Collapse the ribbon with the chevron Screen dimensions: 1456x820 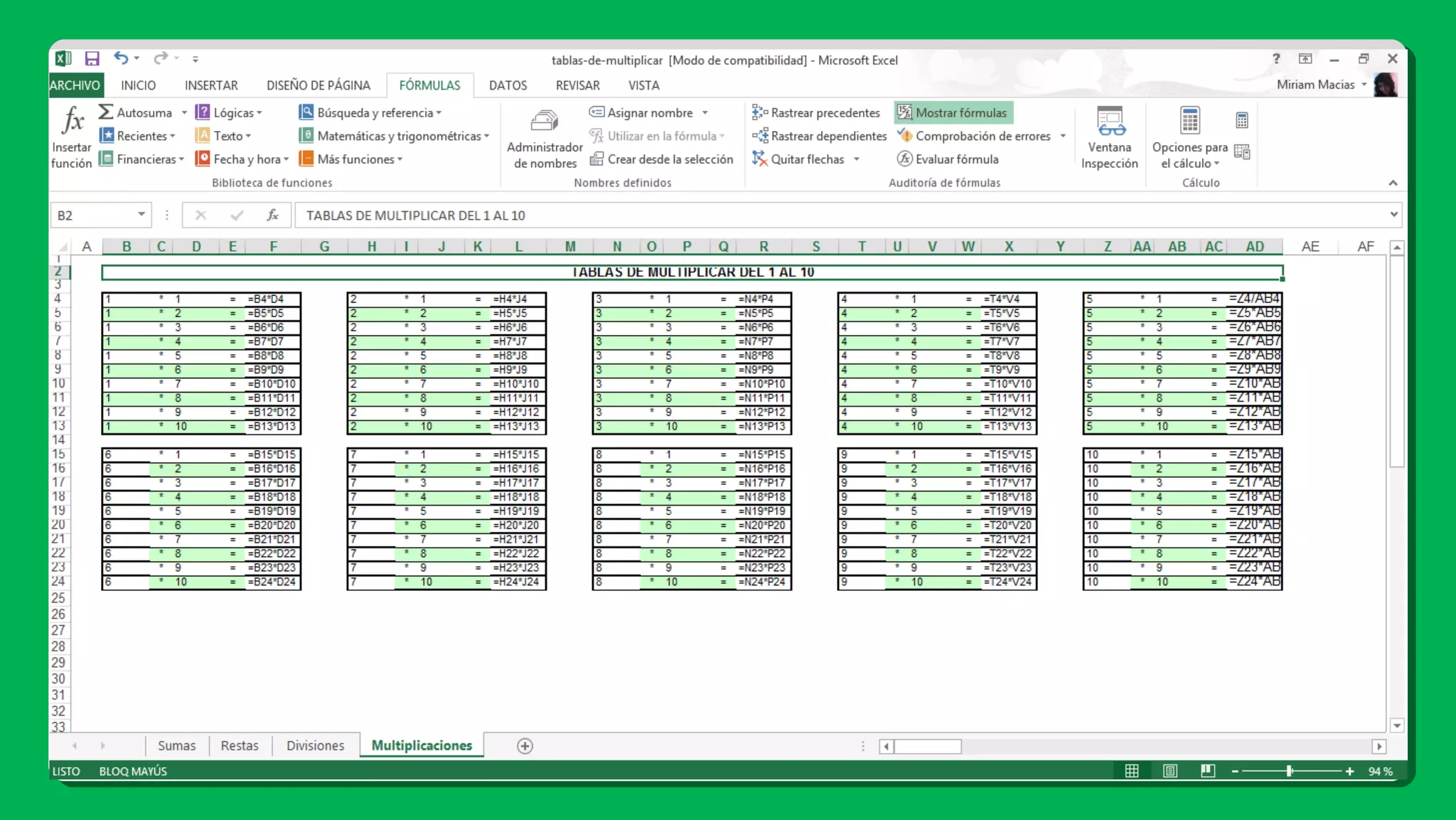[x=1393, y=183]
